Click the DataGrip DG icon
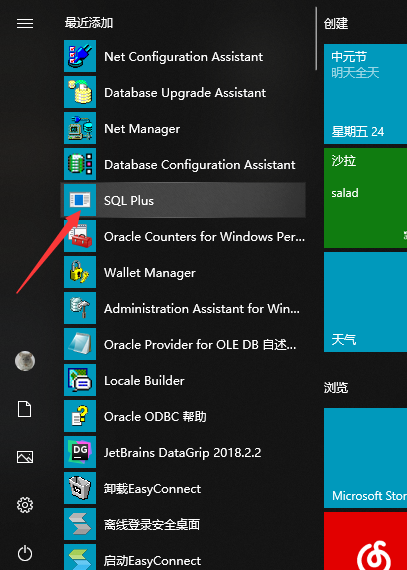The image size is (407, 570). coord(80,452)
